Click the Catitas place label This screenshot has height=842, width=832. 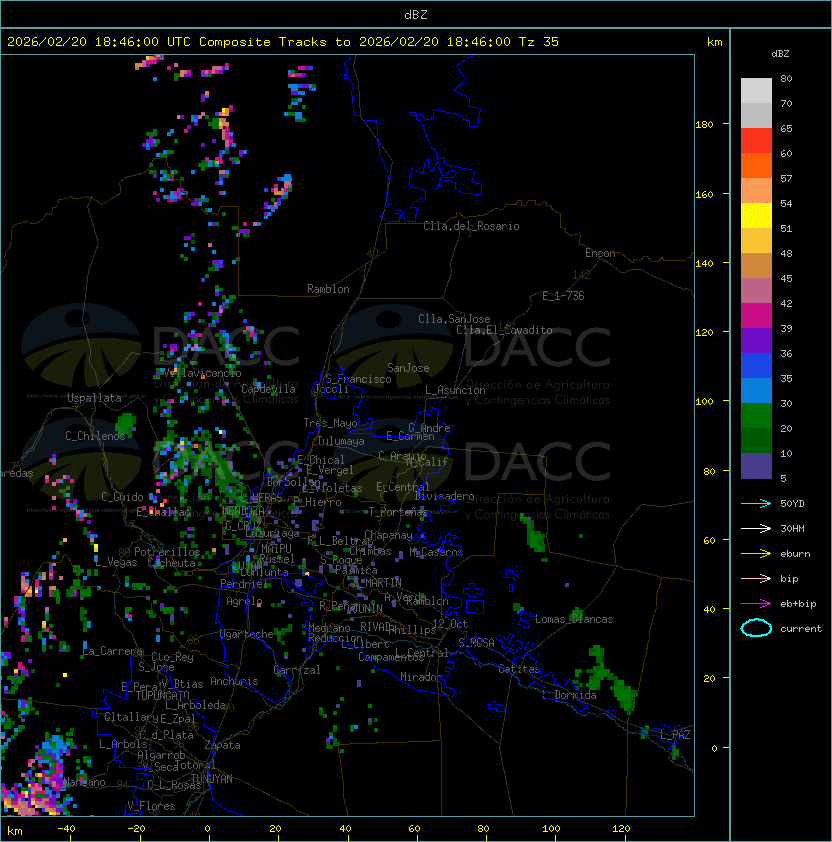click(x=519, y=669)
